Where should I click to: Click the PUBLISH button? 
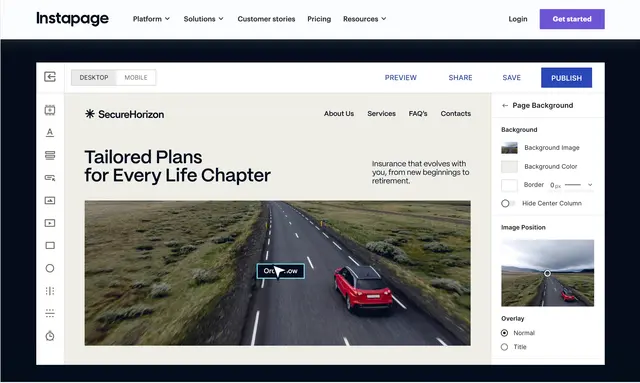point(566,78)
